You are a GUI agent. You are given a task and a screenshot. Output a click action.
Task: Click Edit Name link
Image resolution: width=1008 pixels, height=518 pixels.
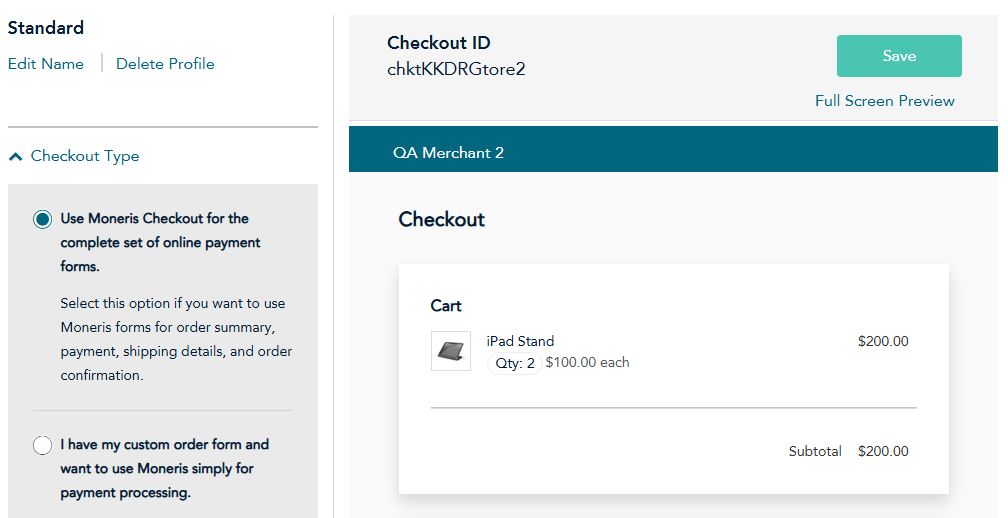tap(46, 64)
